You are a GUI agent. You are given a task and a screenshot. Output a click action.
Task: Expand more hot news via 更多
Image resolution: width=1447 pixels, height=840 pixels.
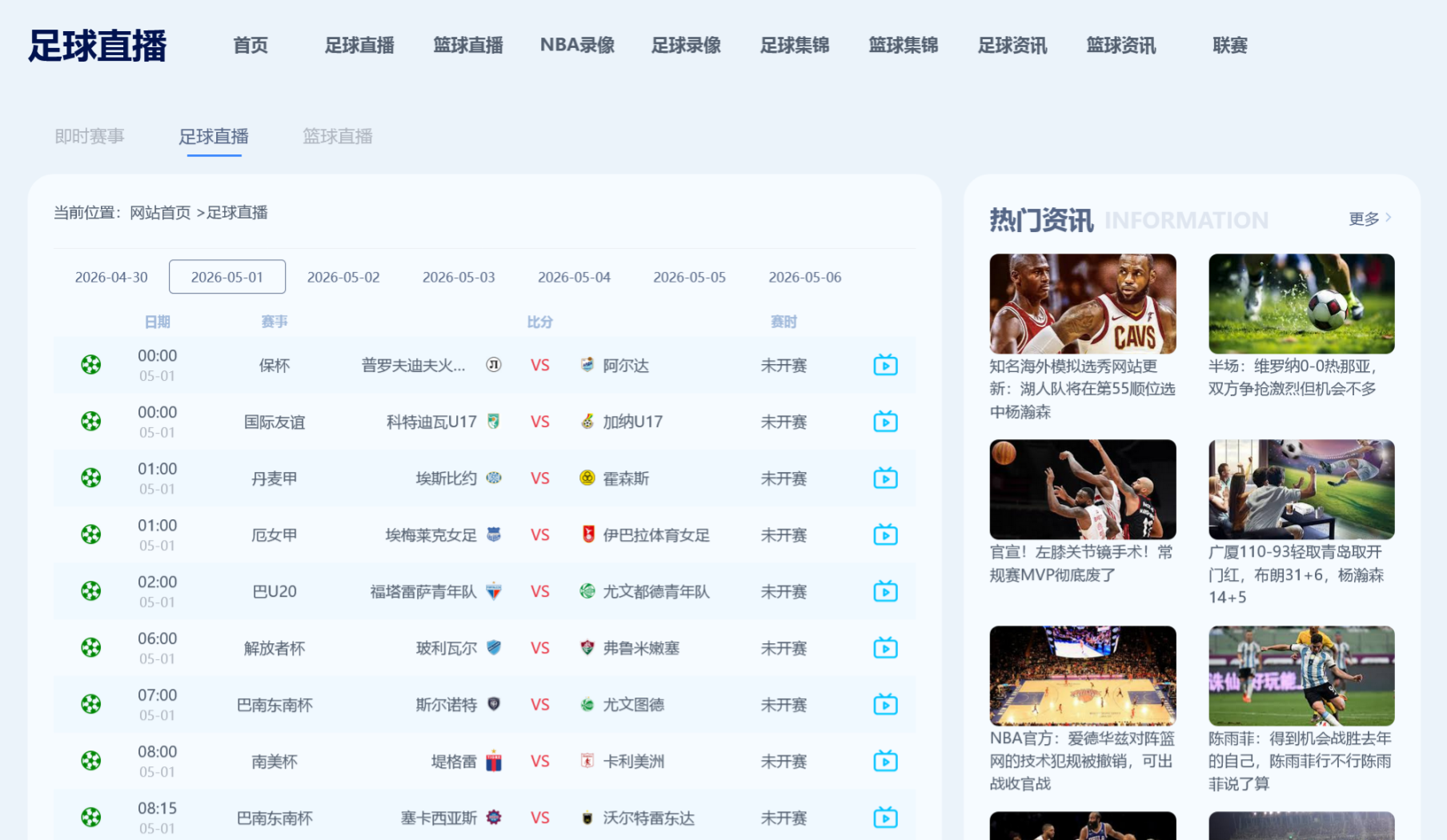click(1370, 218)
